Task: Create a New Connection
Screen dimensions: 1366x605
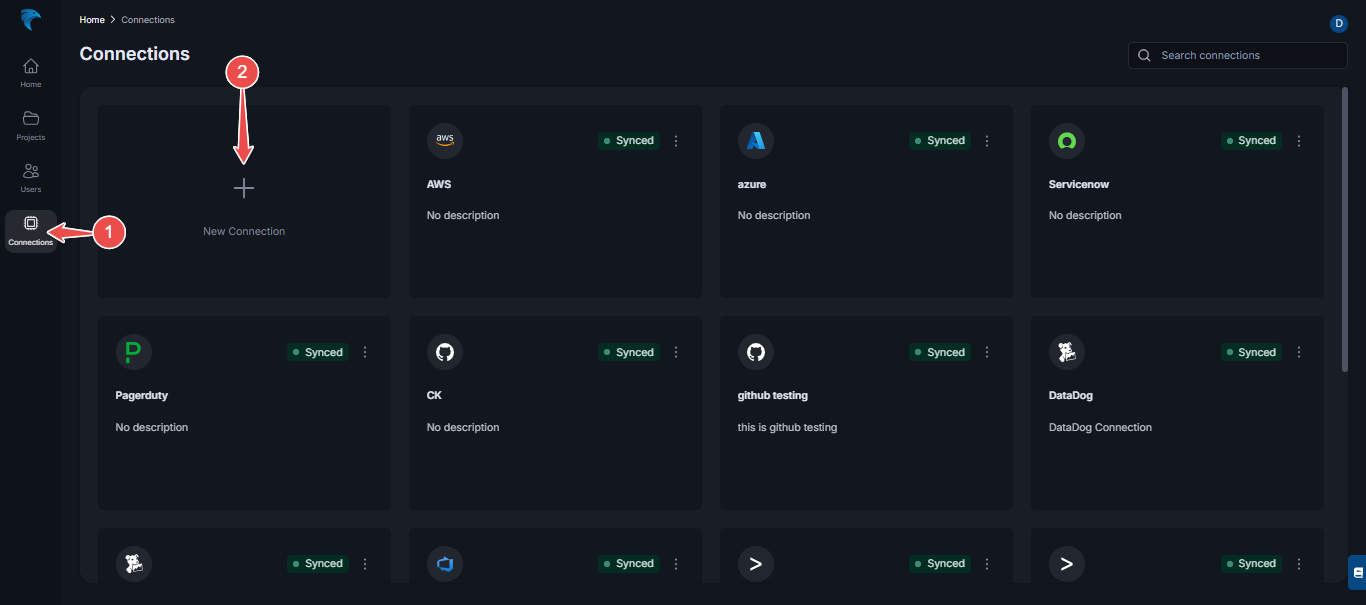Action: [243, 200]
